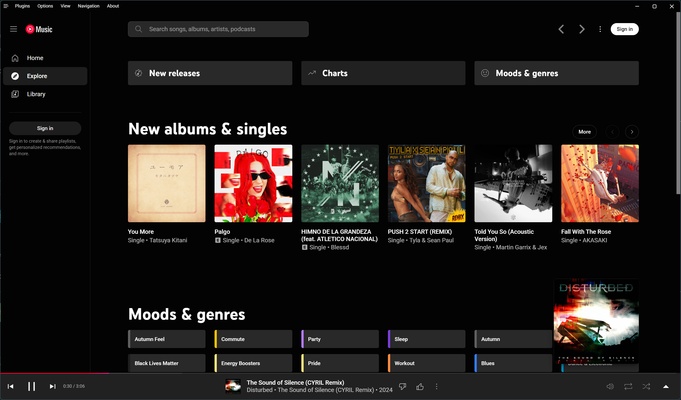Viewport: 681px width, 400px height.
Task: Click the search songs input field
Action: [218, 29]
